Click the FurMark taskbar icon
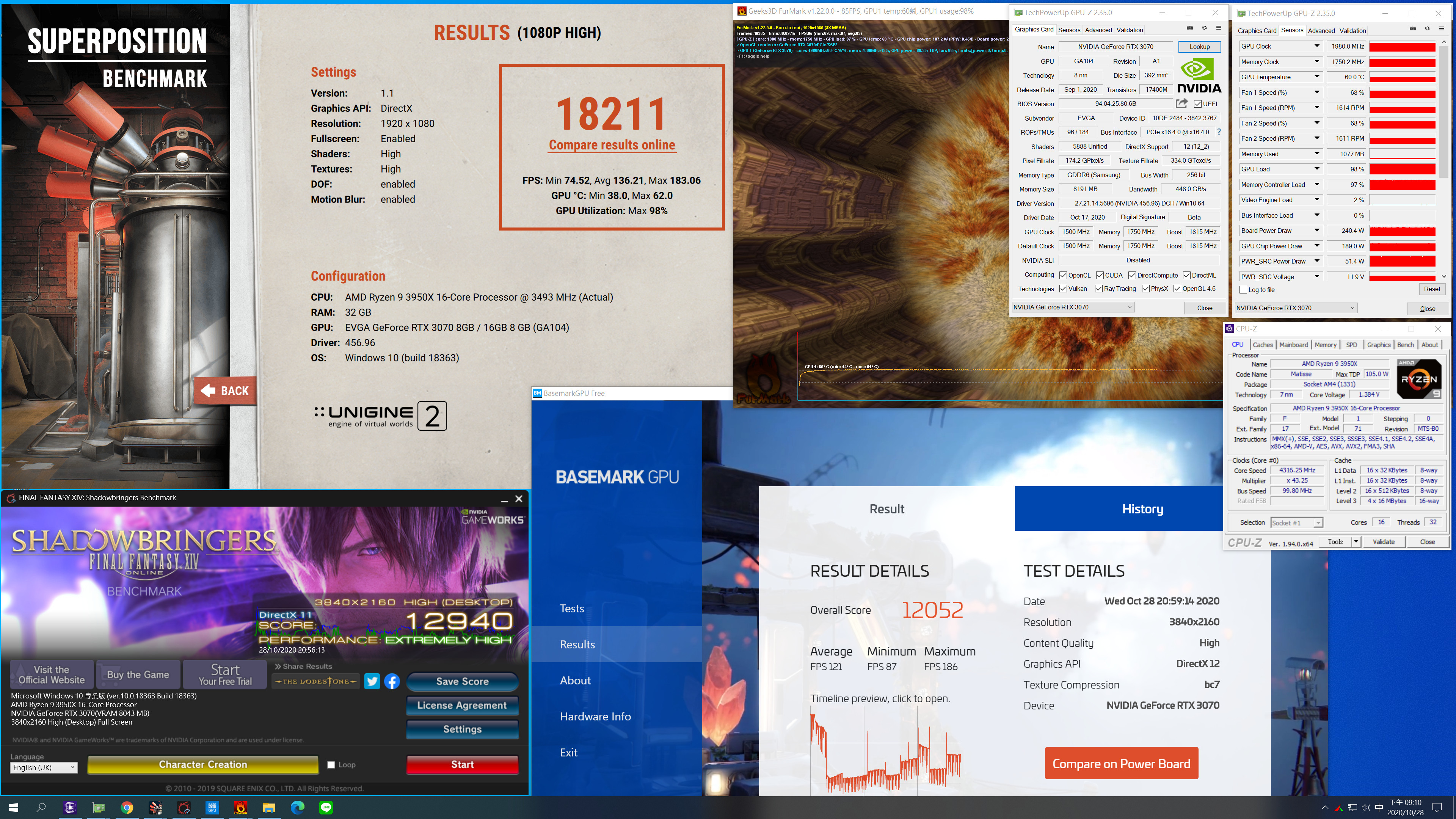The height and width of the screenshot is (819, 1456). point(241,808)
